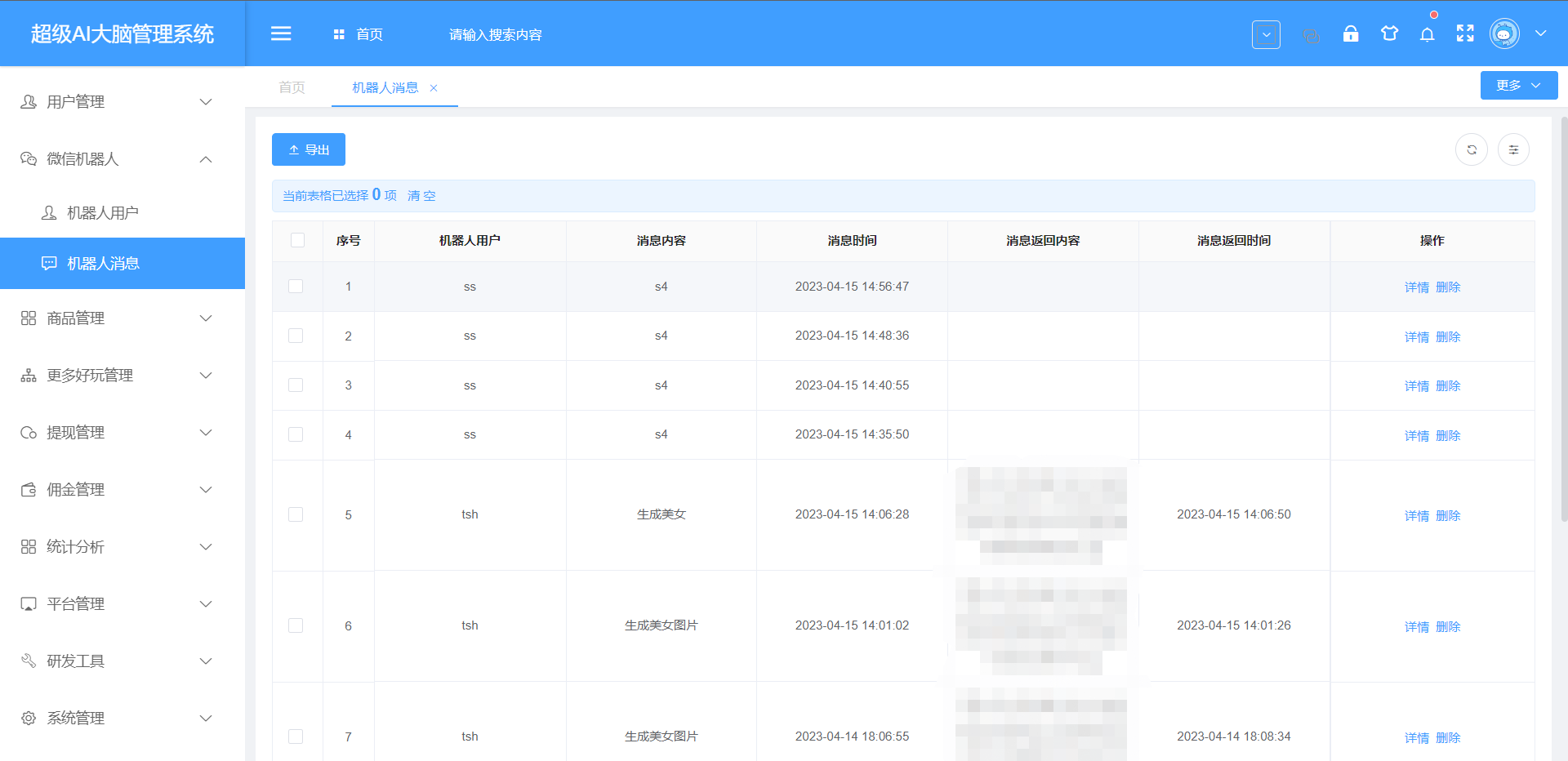Screen dimensions: 1568x761
Task: Click the lock screen icon
Action: (x=1351, y=34)
